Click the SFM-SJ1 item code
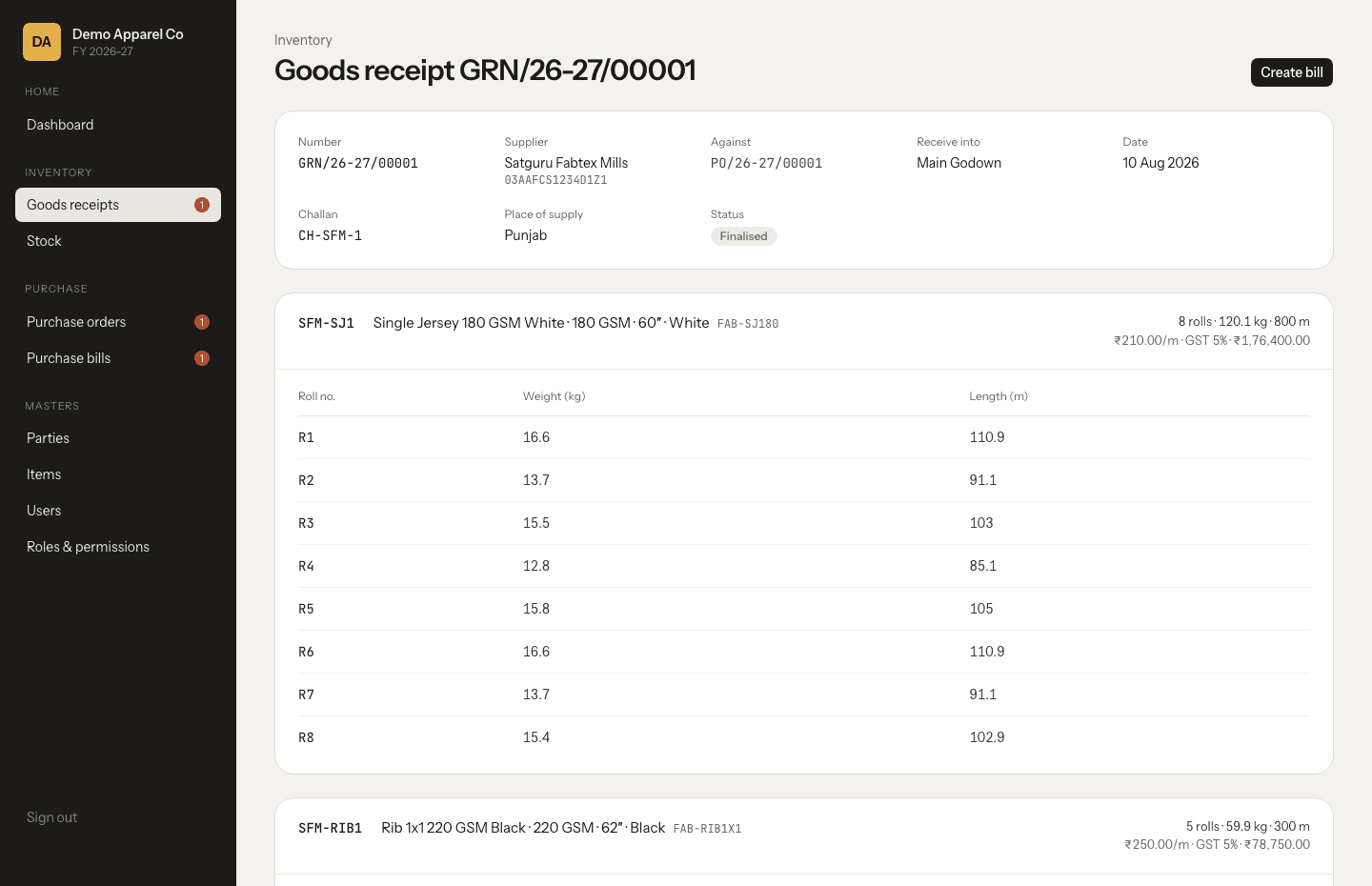Image resolution: width=1372 pixels, height=886 pixels. [326, 323]
